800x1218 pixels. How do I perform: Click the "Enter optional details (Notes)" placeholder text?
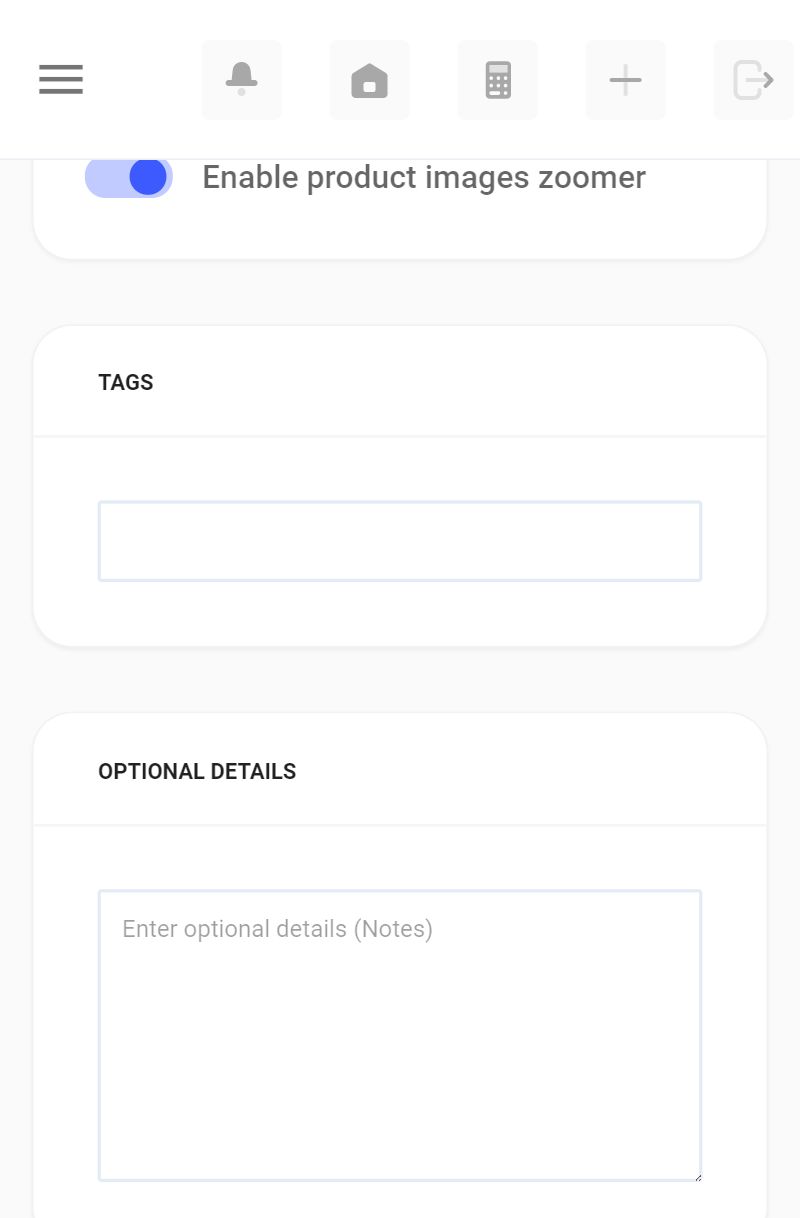point(277,929)
